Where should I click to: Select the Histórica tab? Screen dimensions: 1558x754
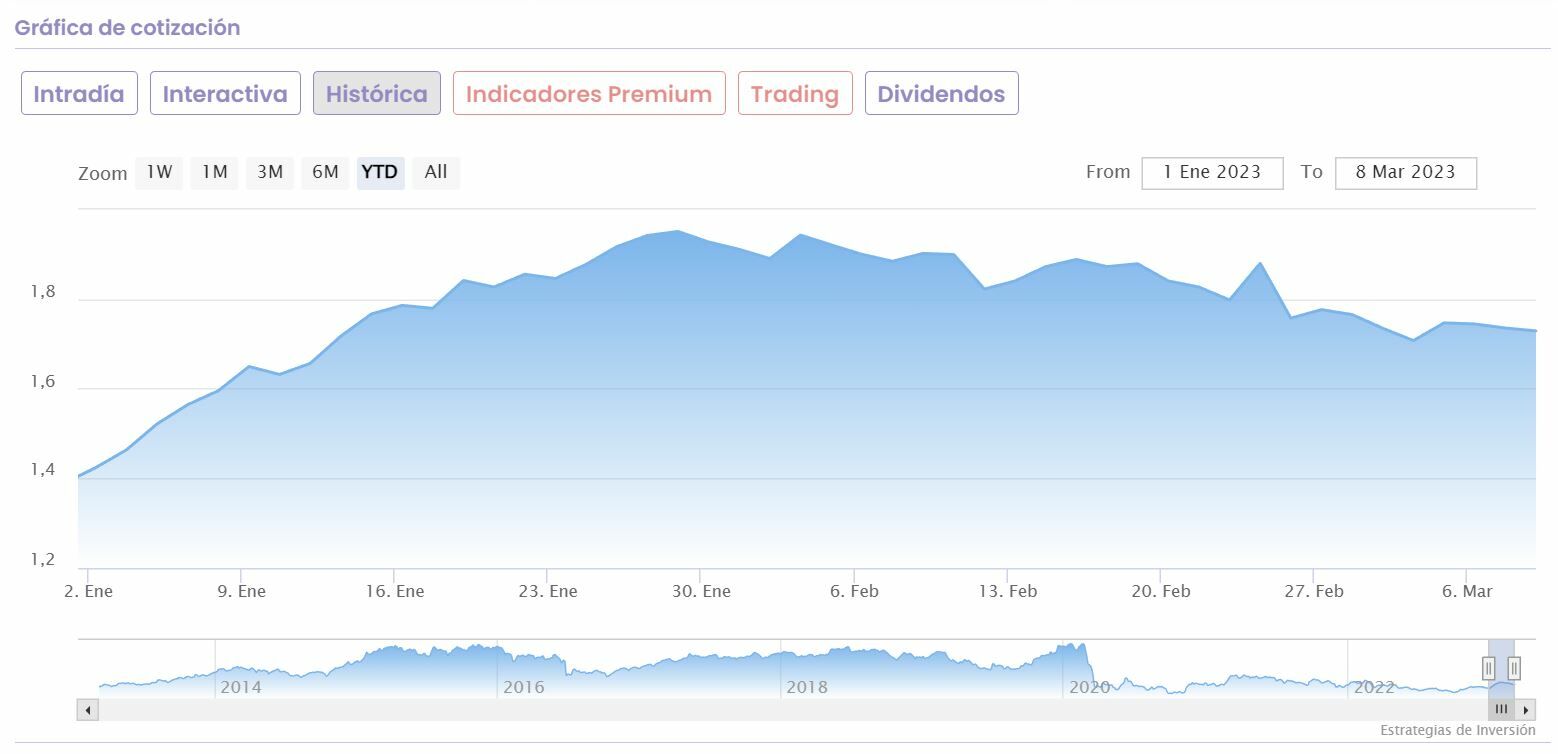click(x=376, y=94)
